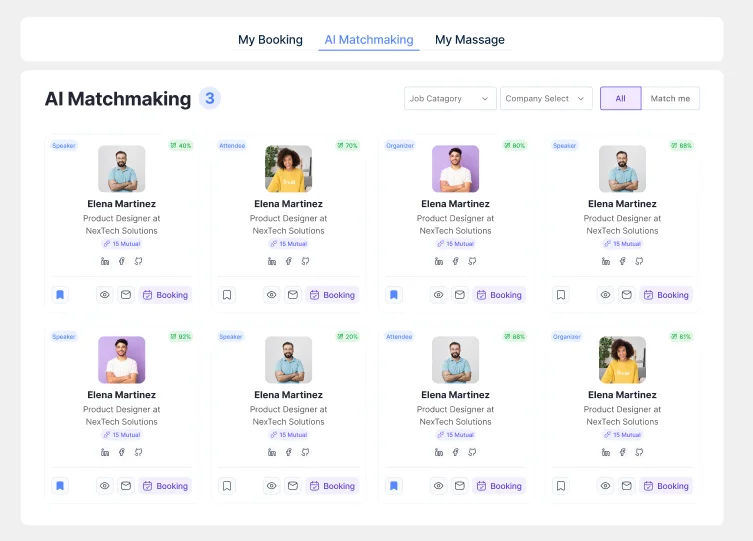Click the 15 Mutual tag on 20% card

pos(289,435)
